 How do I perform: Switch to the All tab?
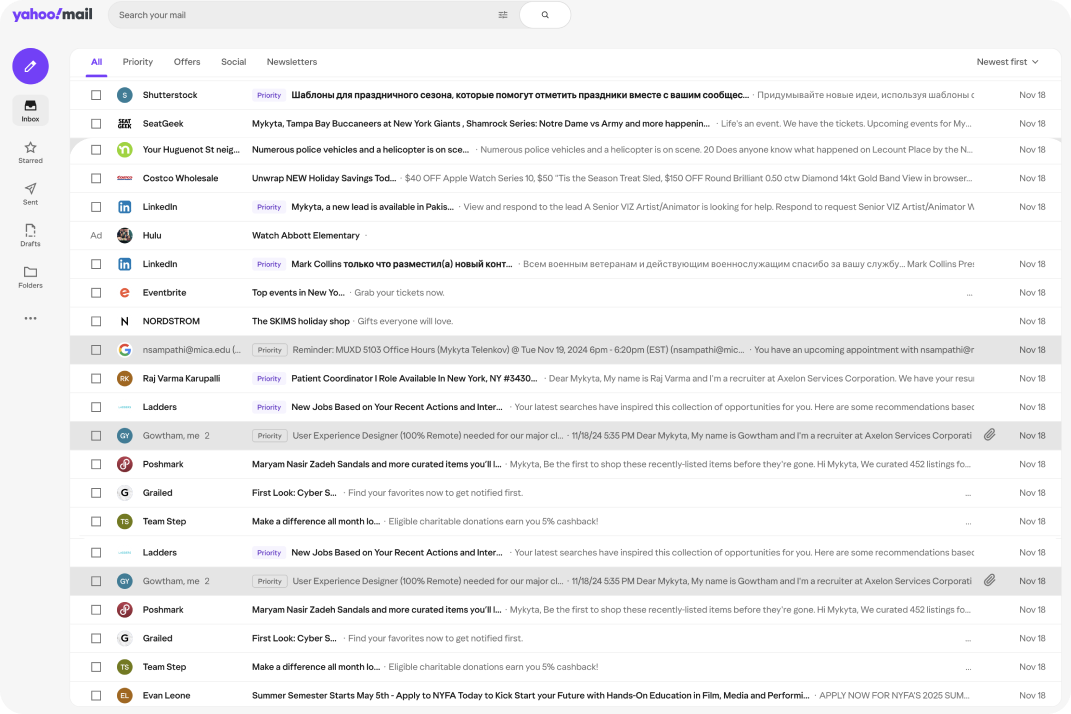click(96, 61)
